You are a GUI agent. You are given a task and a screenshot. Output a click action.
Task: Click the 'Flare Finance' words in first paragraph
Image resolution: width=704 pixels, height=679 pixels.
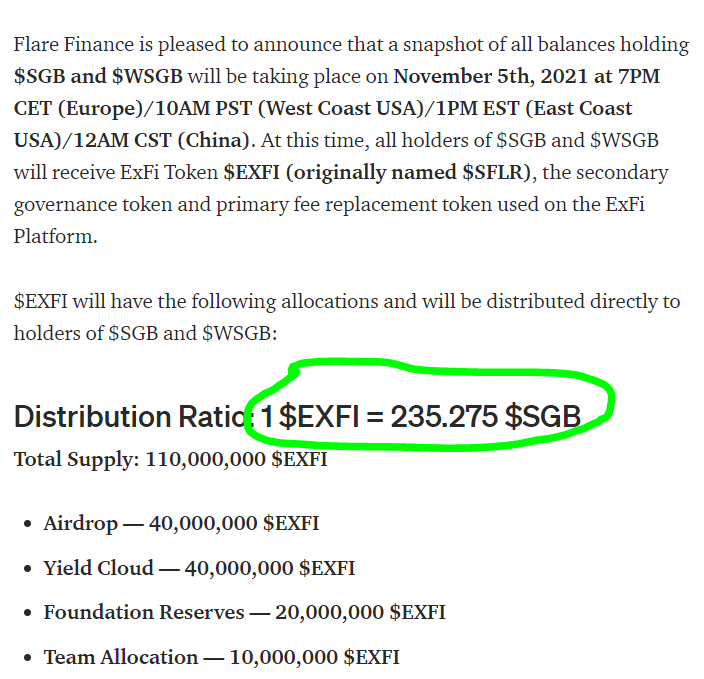74,44
